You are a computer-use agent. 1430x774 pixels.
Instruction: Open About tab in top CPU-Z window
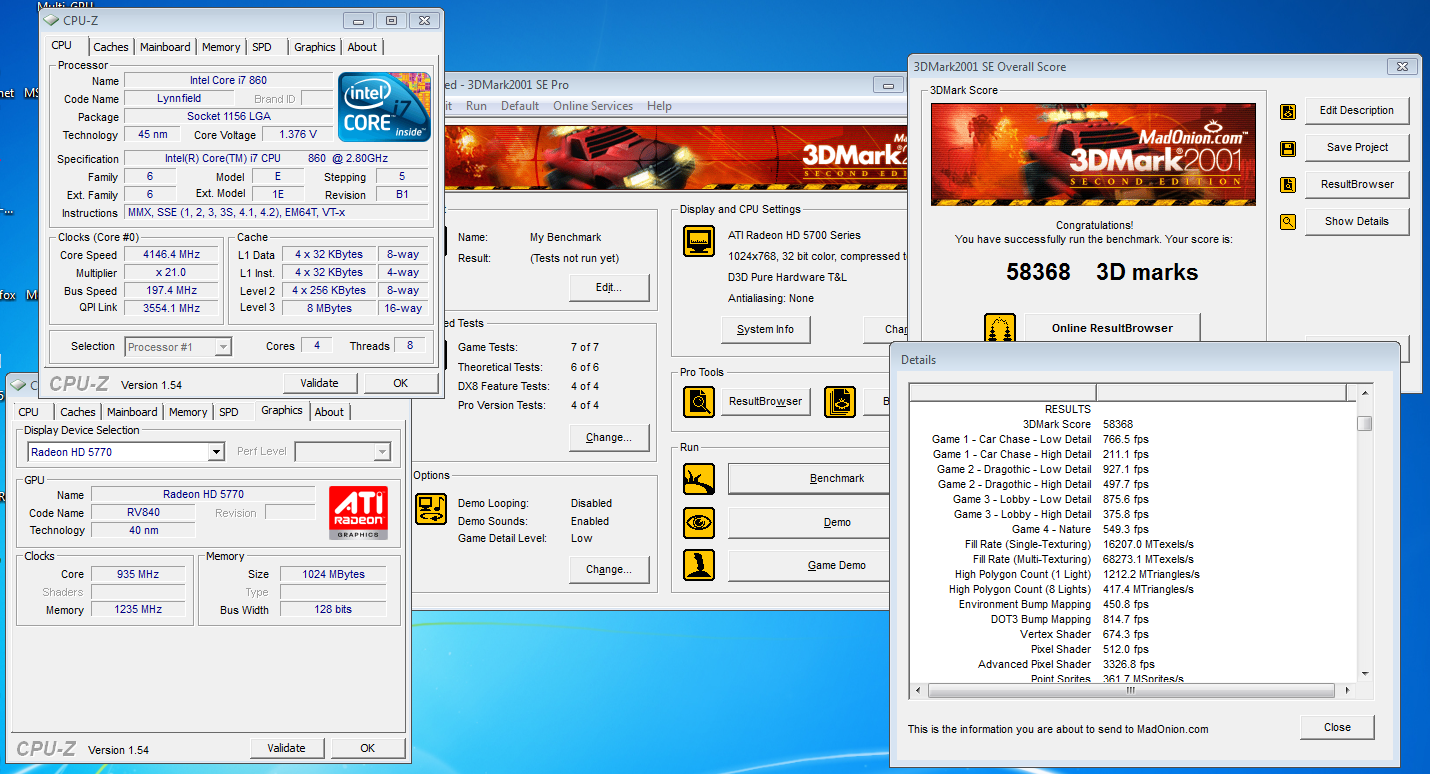click(x=362, y=47)
